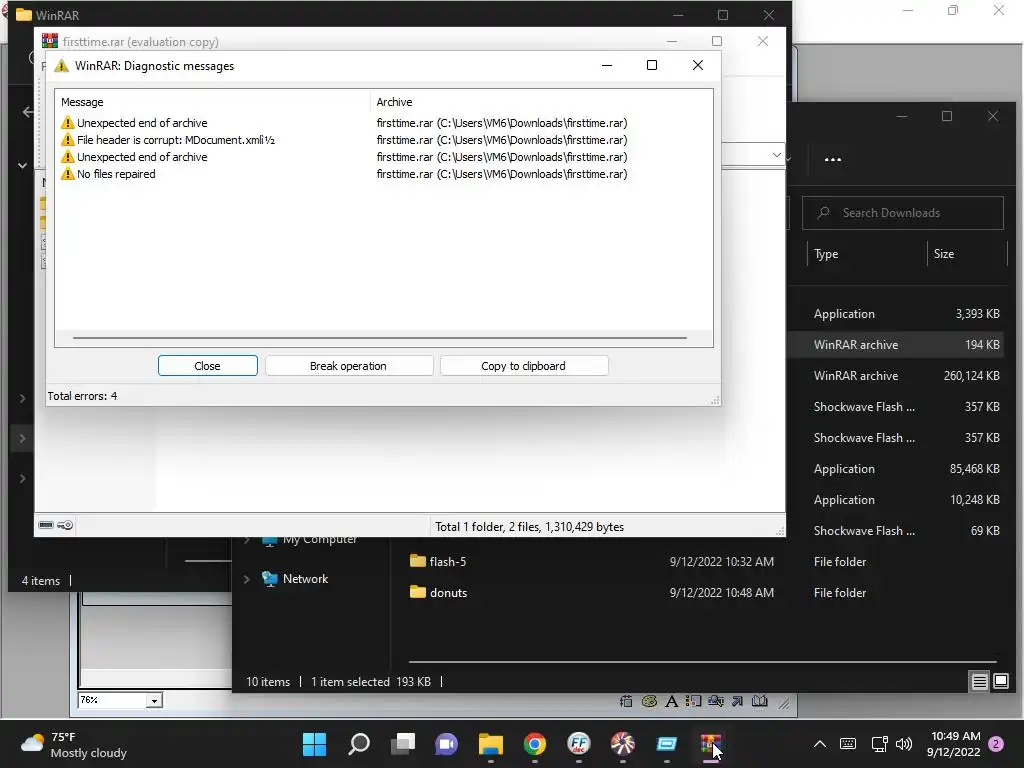Open the WinRAR taskbar icon
Image resolution: width=1024 pixels, height=768 pixels.
point(711,744)
